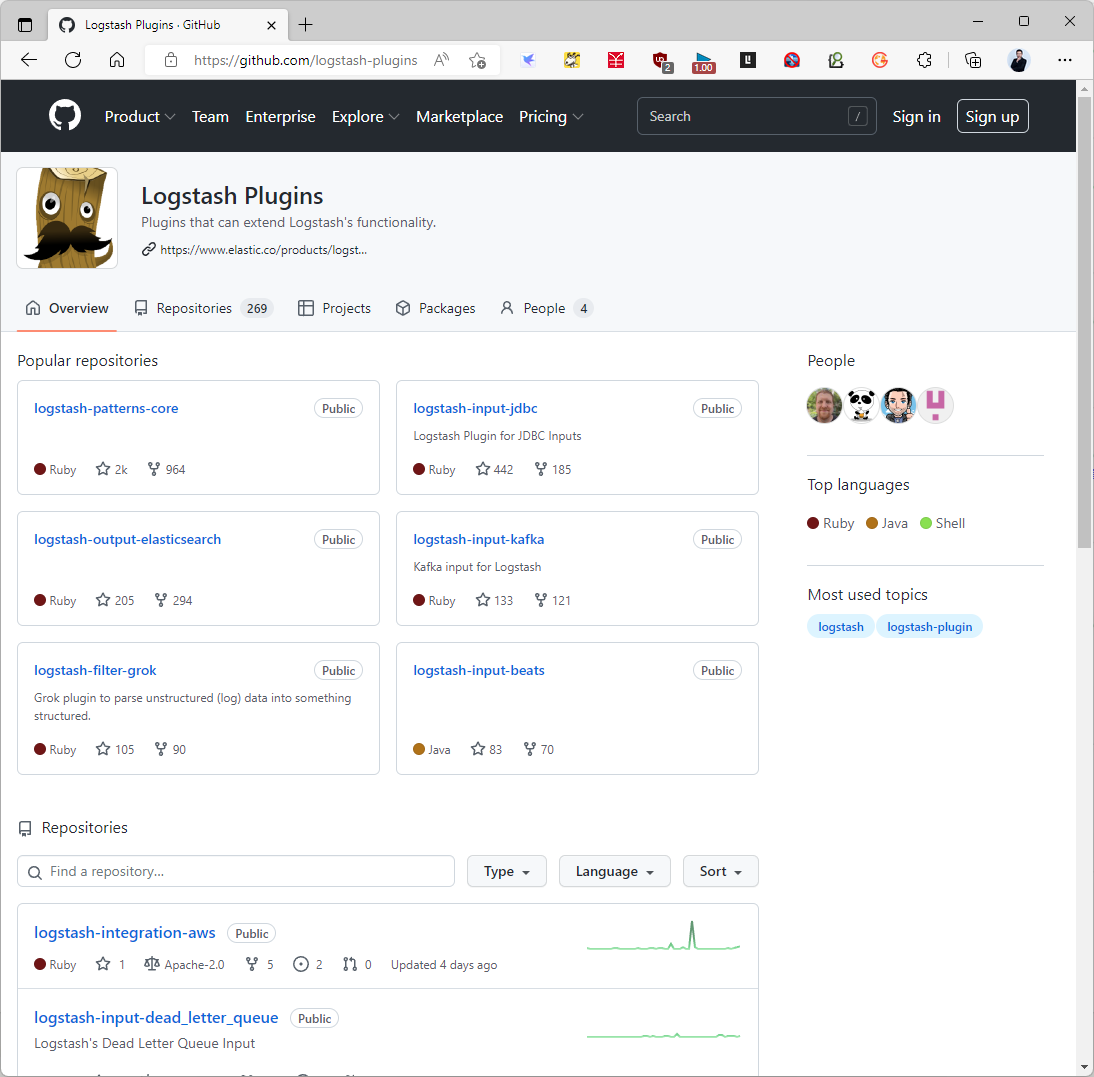Screen dimensions: 1094x1077
Task: Open Marketplace in header navigation
Action: pos(459,116)
